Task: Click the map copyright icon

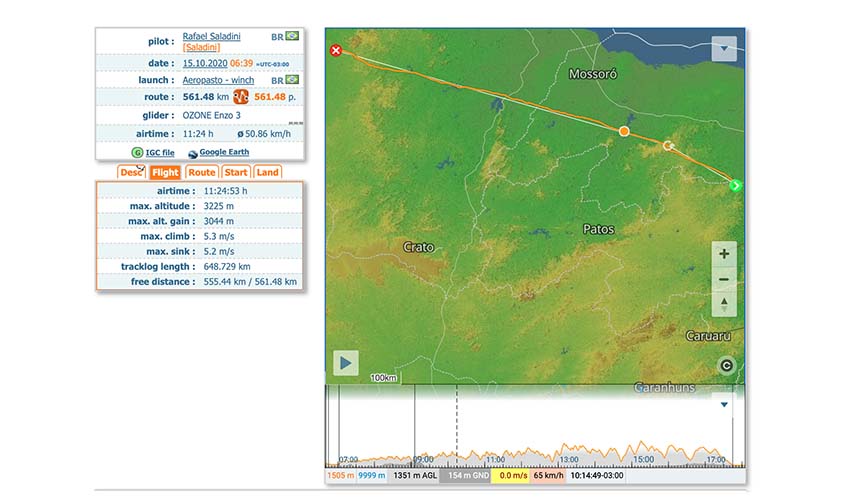Action: [726, 366]
